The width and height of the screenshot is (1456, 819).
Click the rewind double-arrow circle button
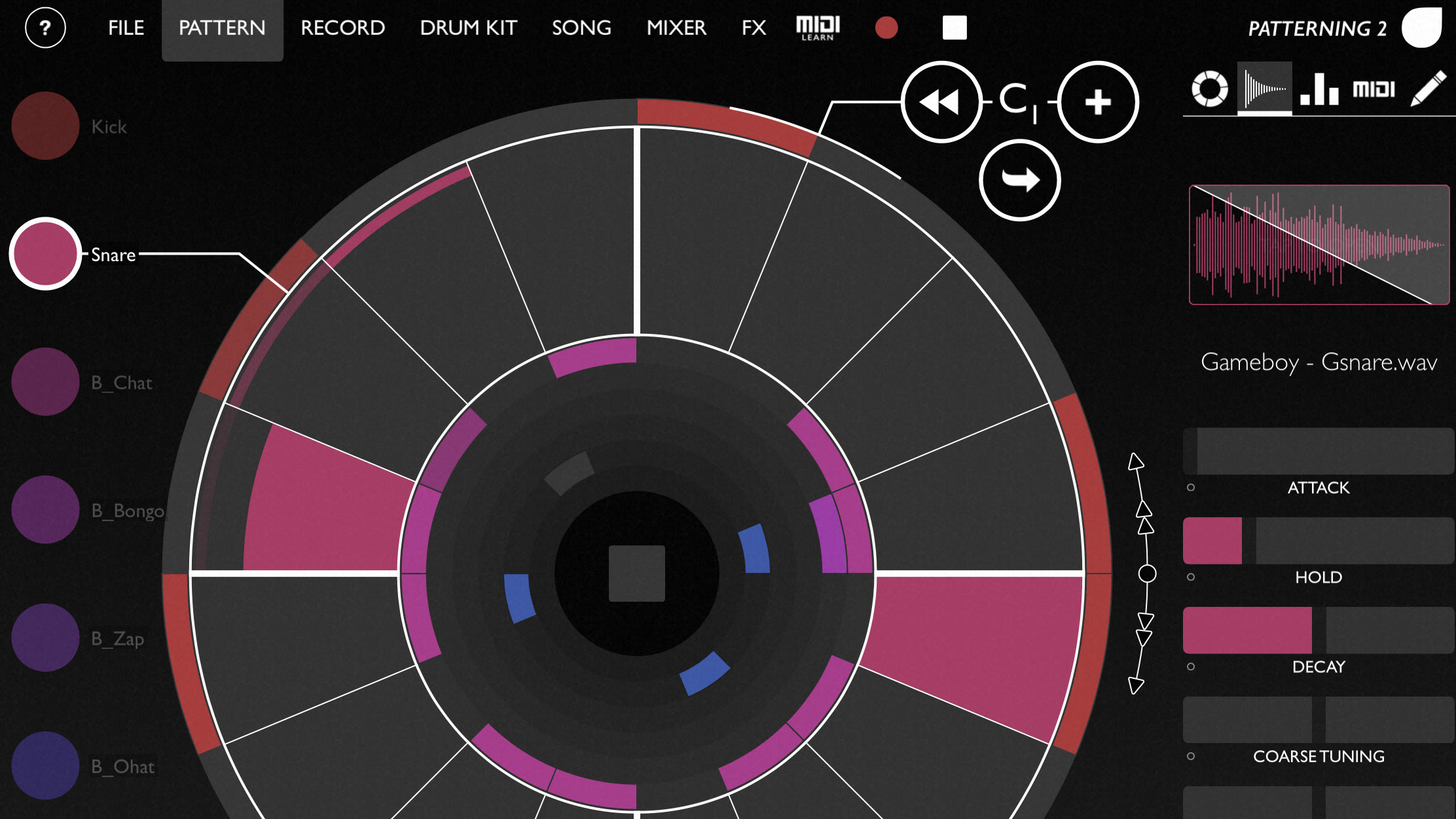point(941,102)
